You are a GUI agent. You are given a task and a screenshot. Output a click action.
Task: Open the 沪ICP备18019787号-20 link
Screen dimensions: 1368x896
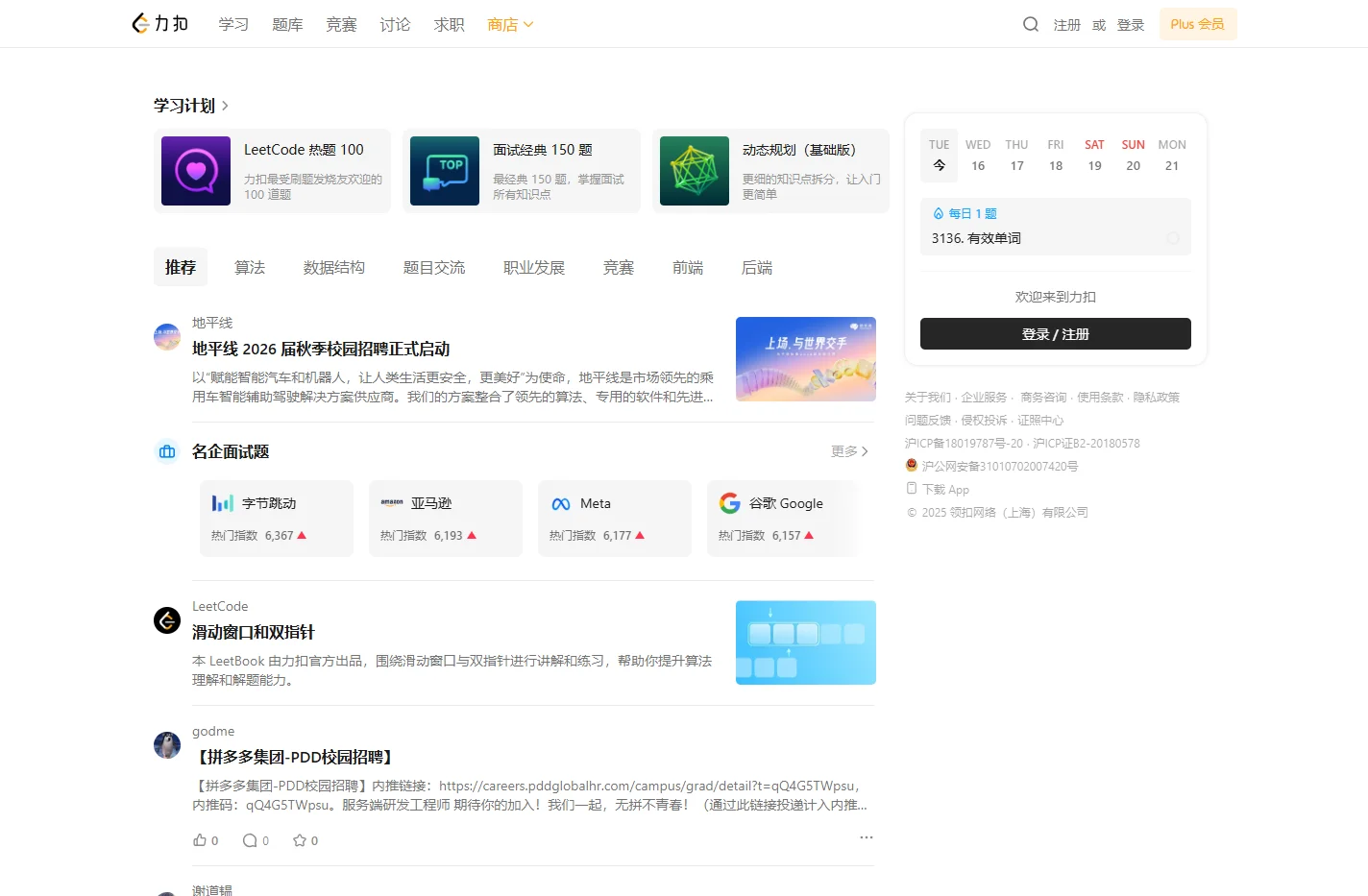(964, 444)
